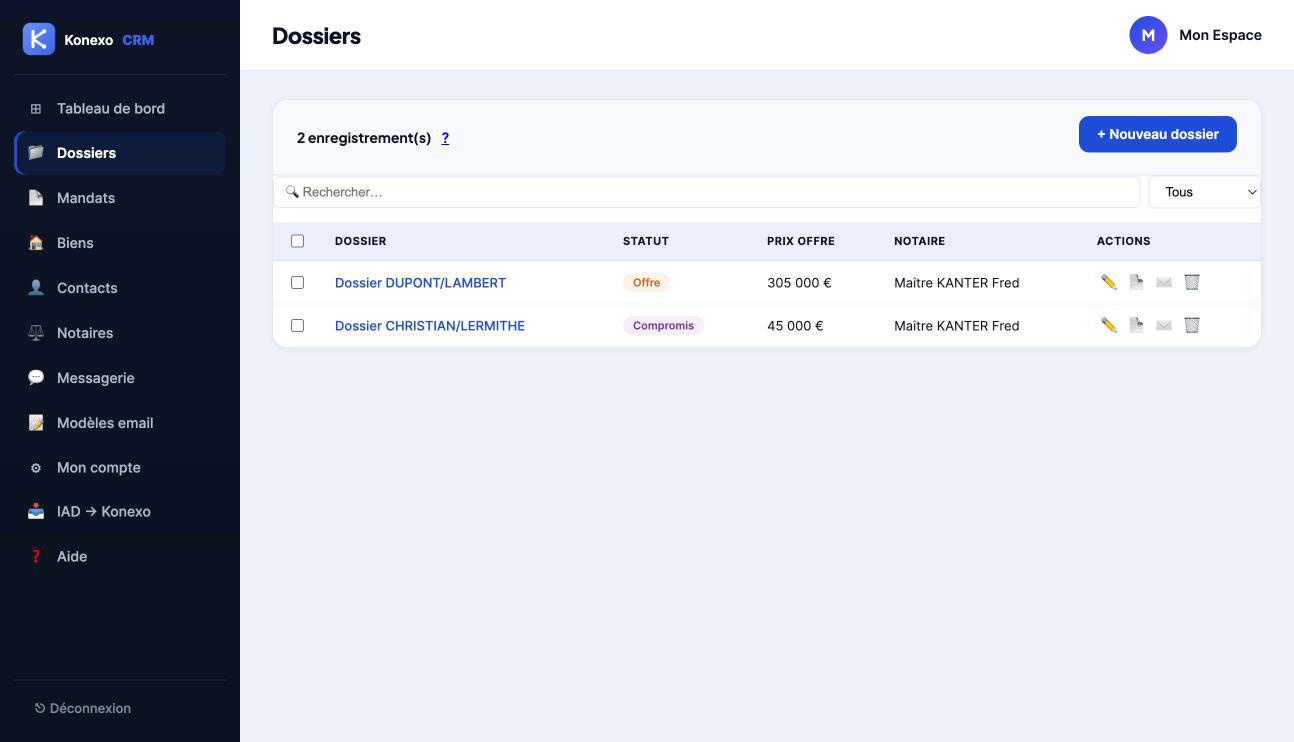
Task: Click the 305 000 € price cell
Action: pos(799,283)
